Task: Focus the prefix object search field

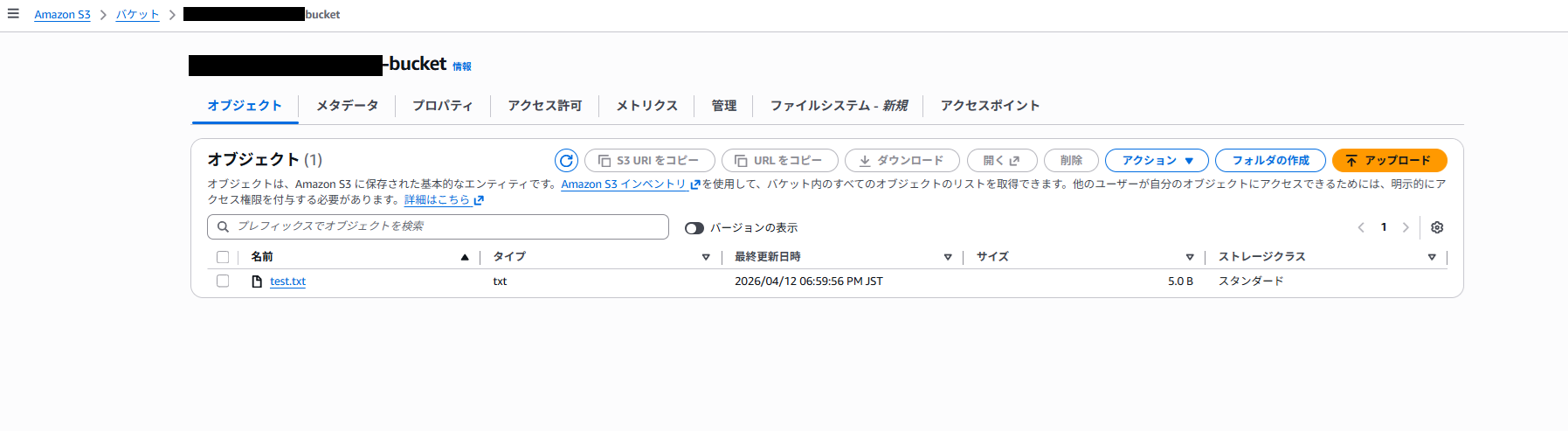Action: point(446,226)
